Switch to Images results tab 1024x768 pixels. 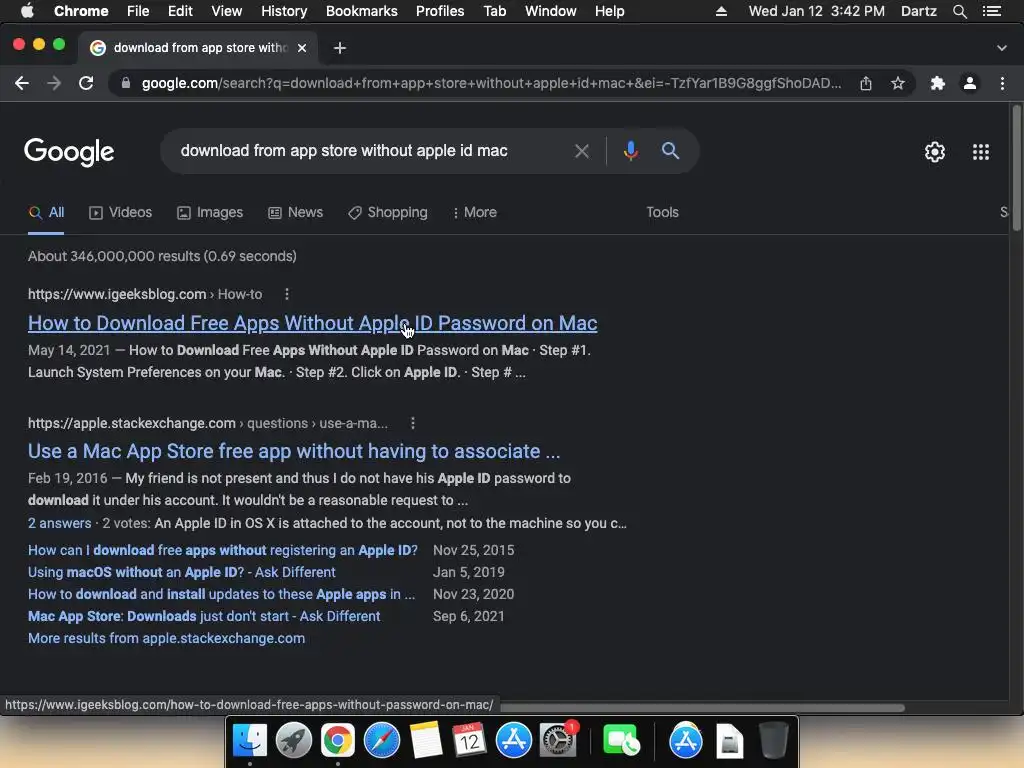click(210, 212)
